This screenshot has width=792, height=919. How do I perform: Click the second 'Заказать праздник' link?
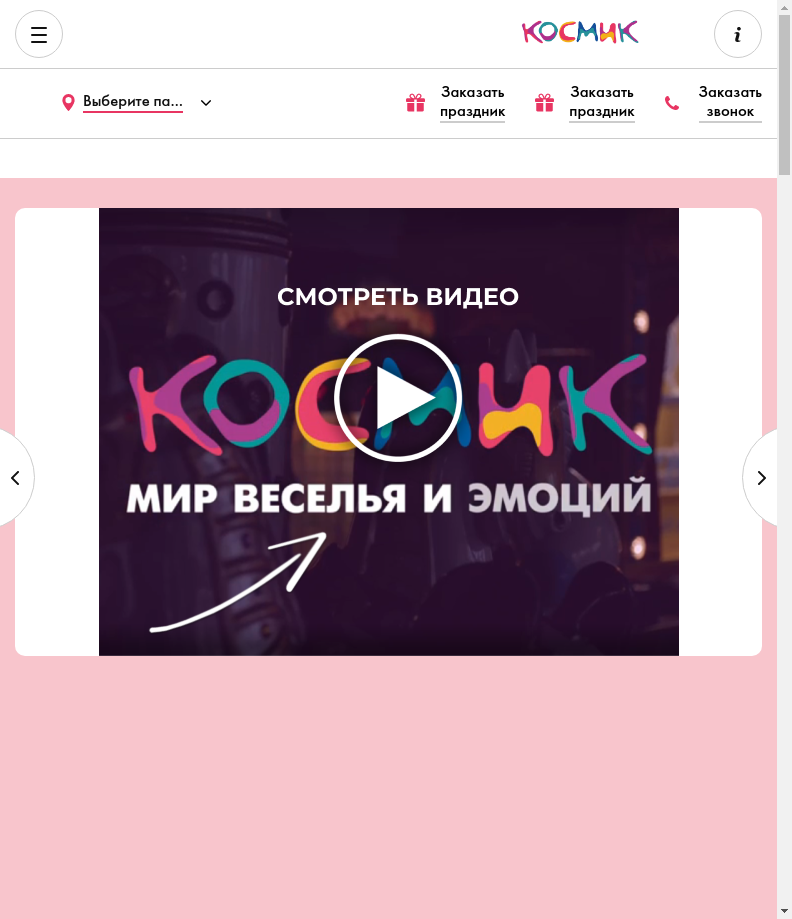tap(601, 102)
